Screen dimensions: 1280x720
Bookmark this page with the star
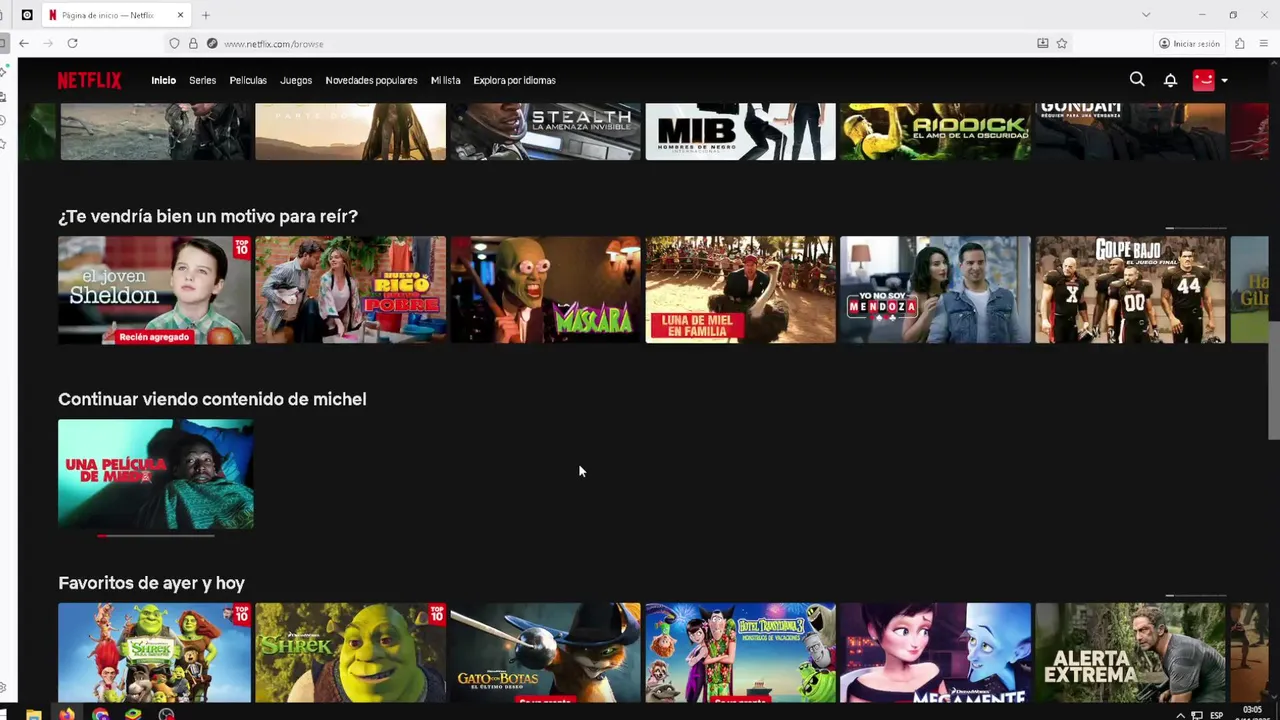[x=1062, y=43]
